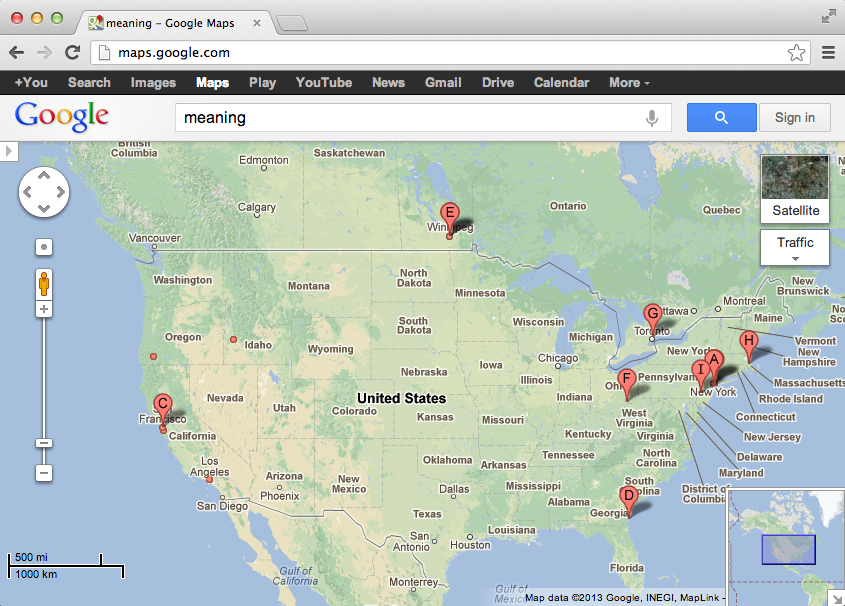Screen dimensions: 845x606
Task: Click the zoom slider handle
Action: pyautogui.click(x=44, y=443)
